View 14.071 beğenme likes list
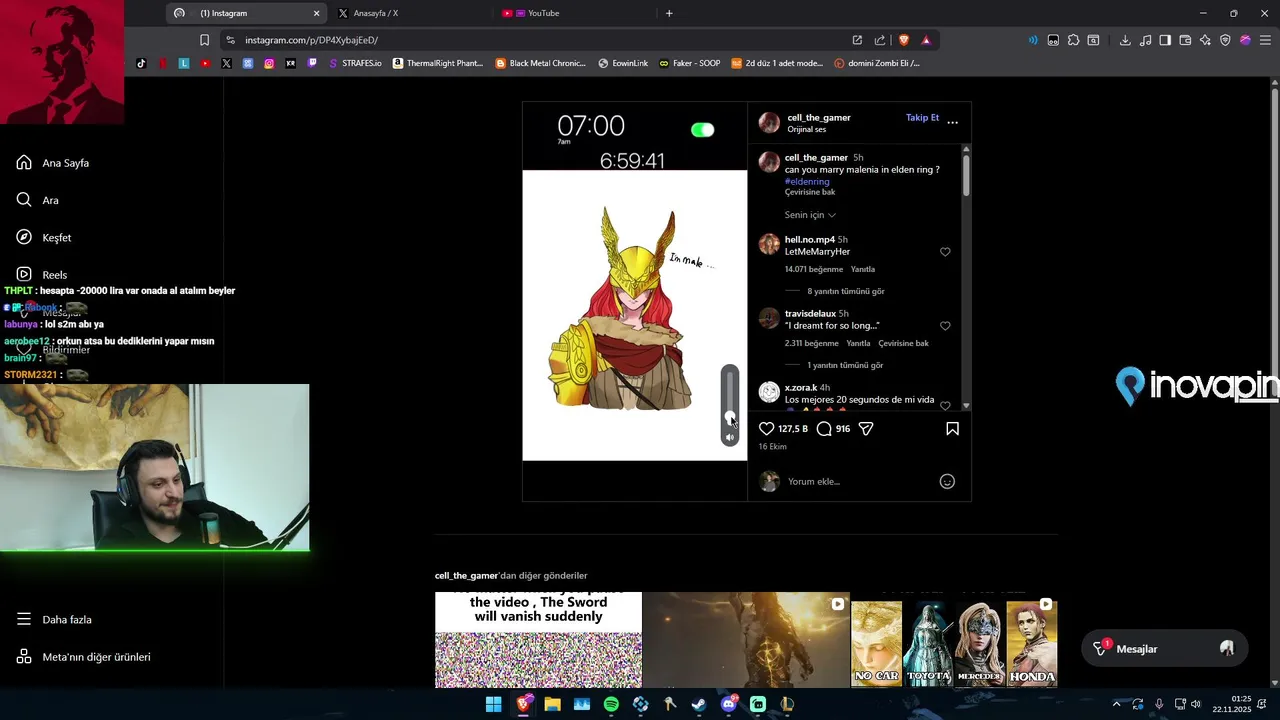1280x720 pixels. 814,269
